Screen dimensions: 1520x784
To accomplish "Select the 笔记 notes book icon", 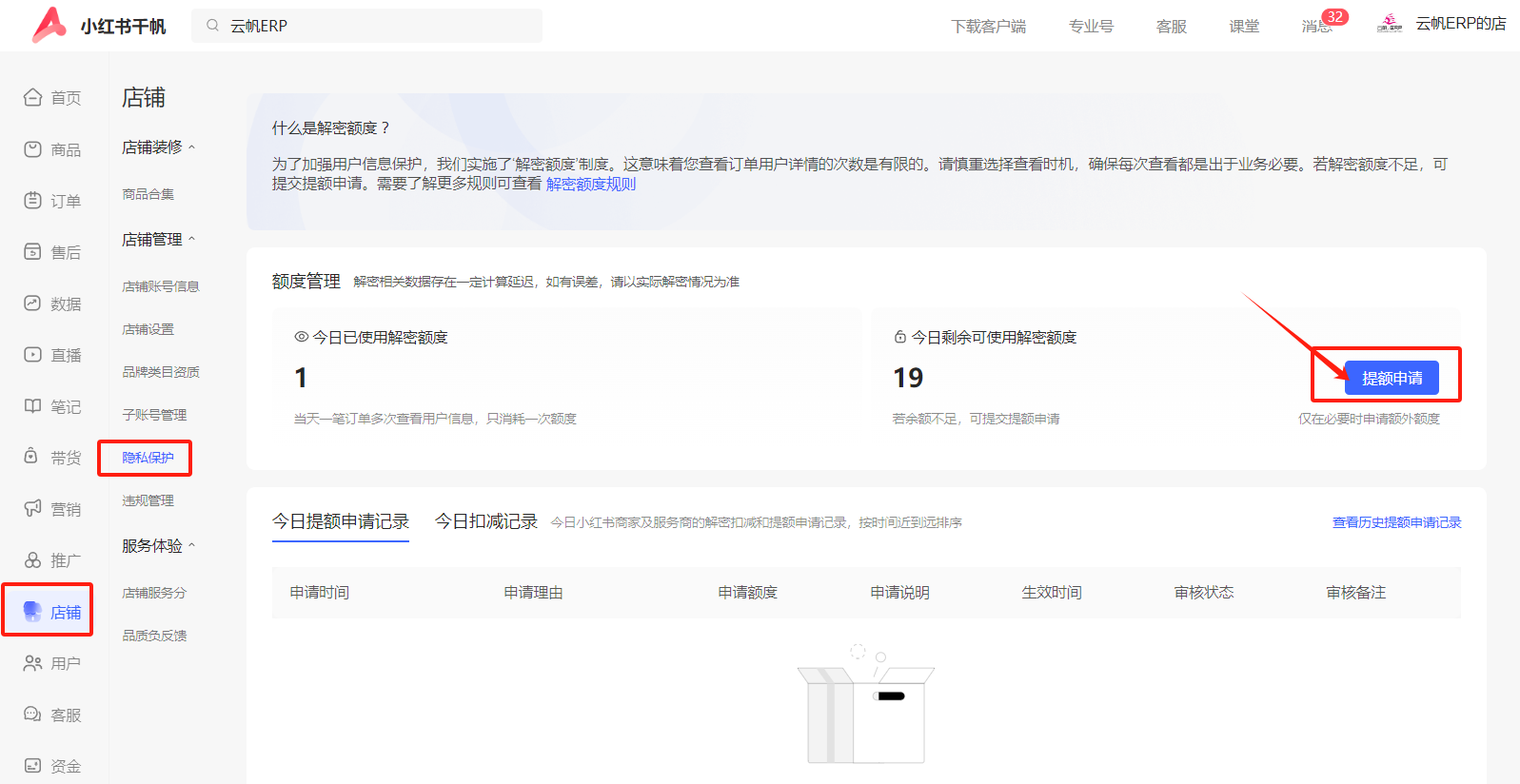I will coord(33,406).
